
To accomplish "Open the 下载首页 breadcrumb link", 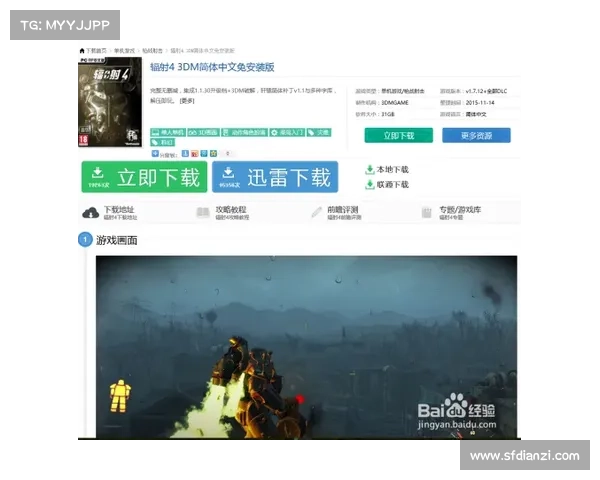I will pos(96,51).
